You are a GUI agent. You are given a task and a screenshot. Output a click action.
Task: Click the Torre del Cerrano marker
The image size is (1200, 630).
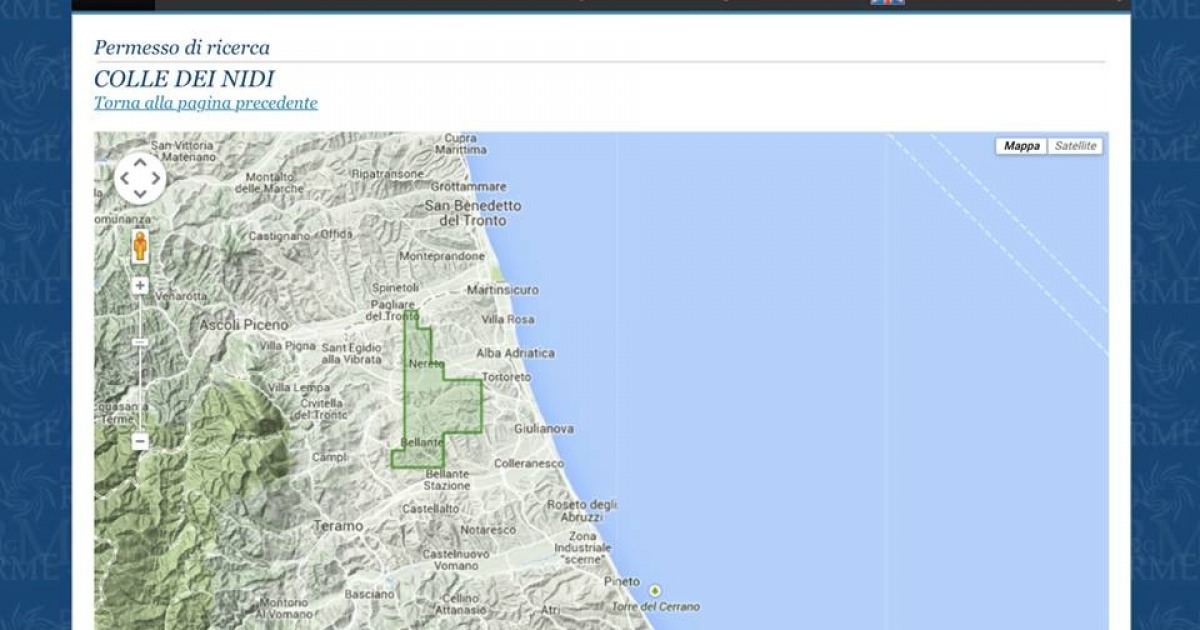(x=655, y=590)
